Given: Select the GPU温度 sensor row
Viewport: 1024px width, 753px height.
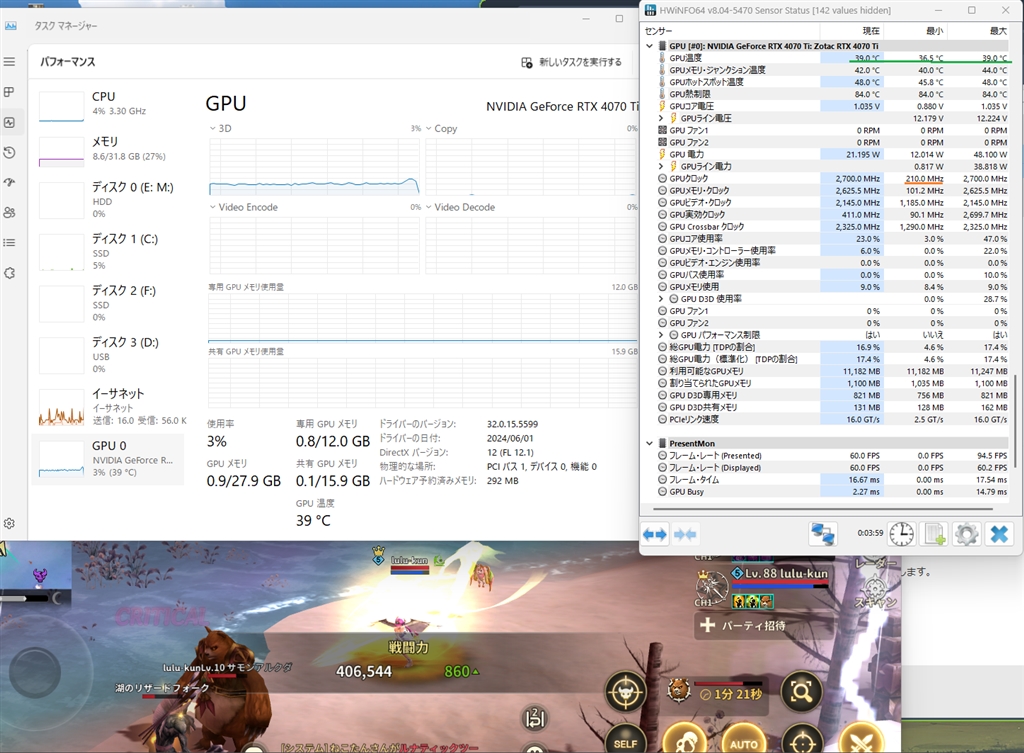Looking at the screenshot, I should 826,58.
